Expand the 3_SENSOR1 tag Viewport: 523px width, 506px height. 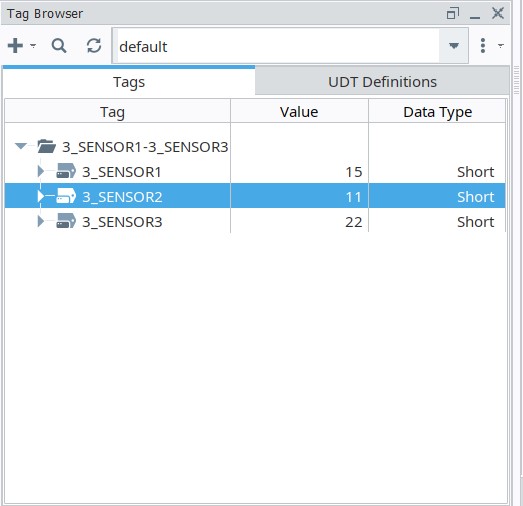pos(41,171)
